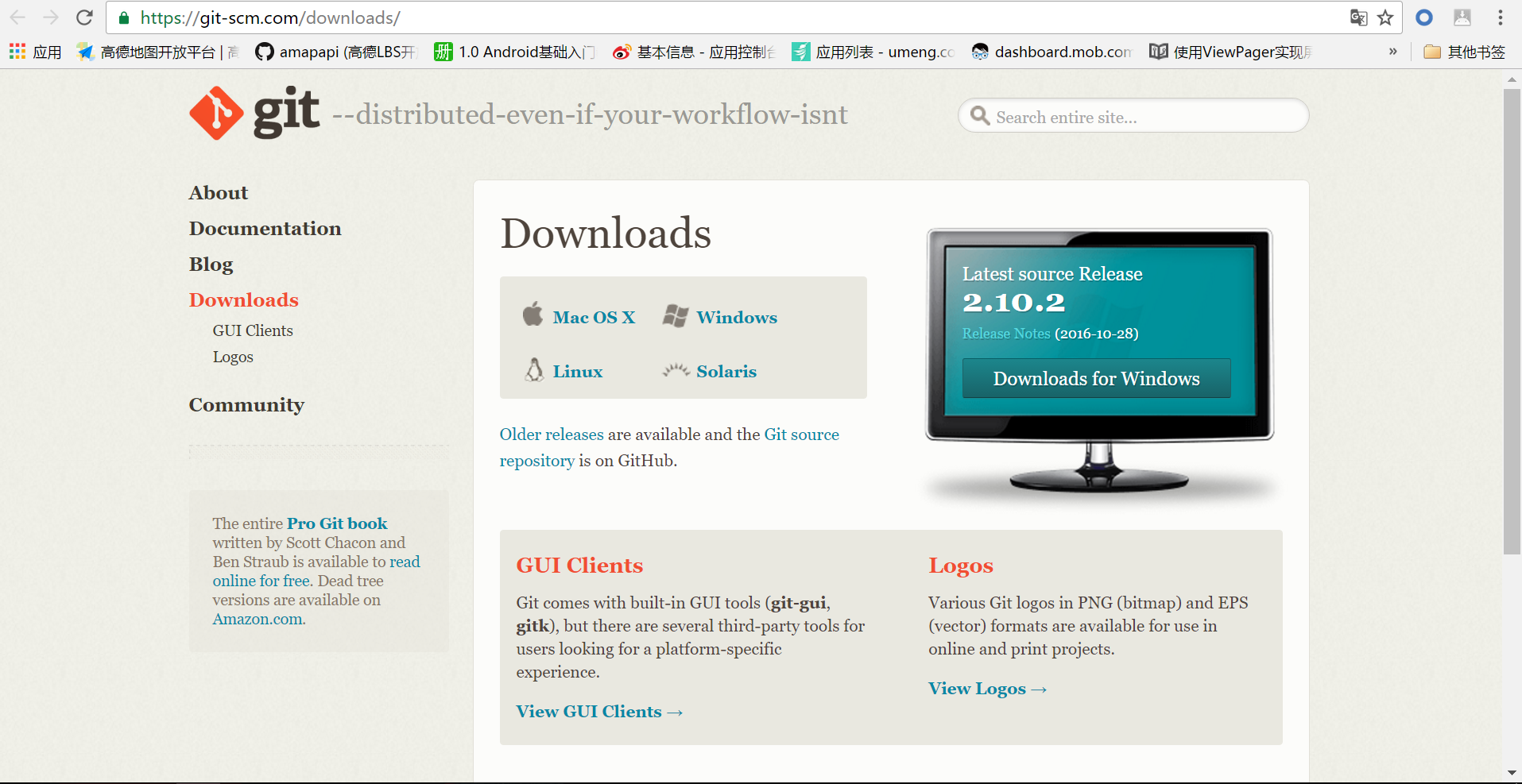
Task: Click the git wordmark text logo
Action: click(x=286, y=113)
